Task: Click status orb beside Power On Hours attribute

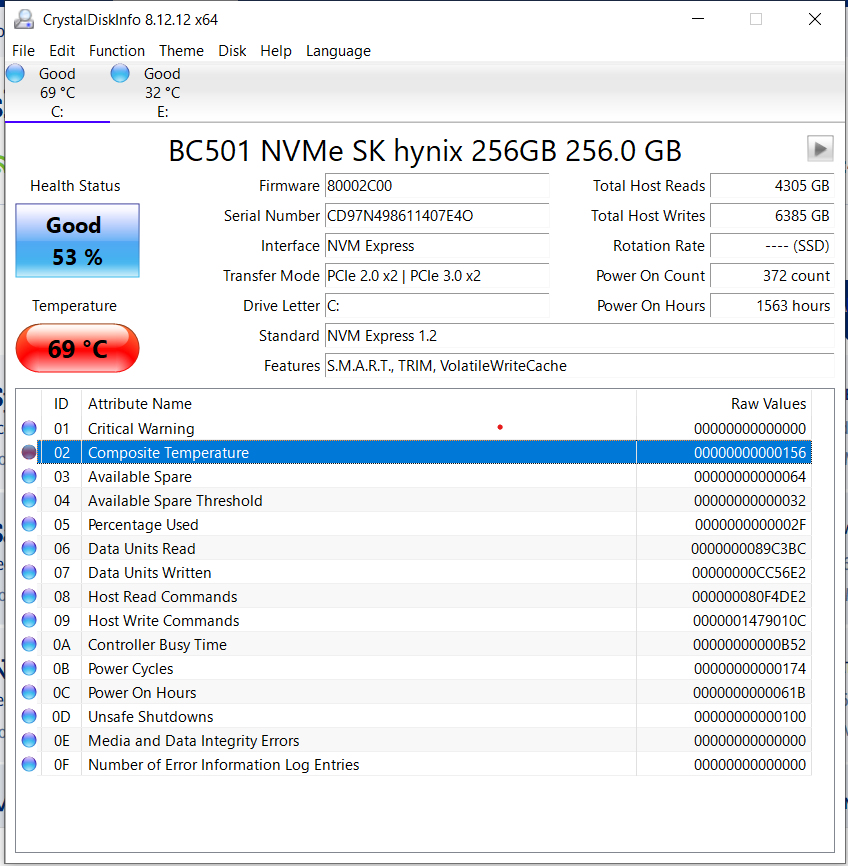Action: click(x=29, y=693)
